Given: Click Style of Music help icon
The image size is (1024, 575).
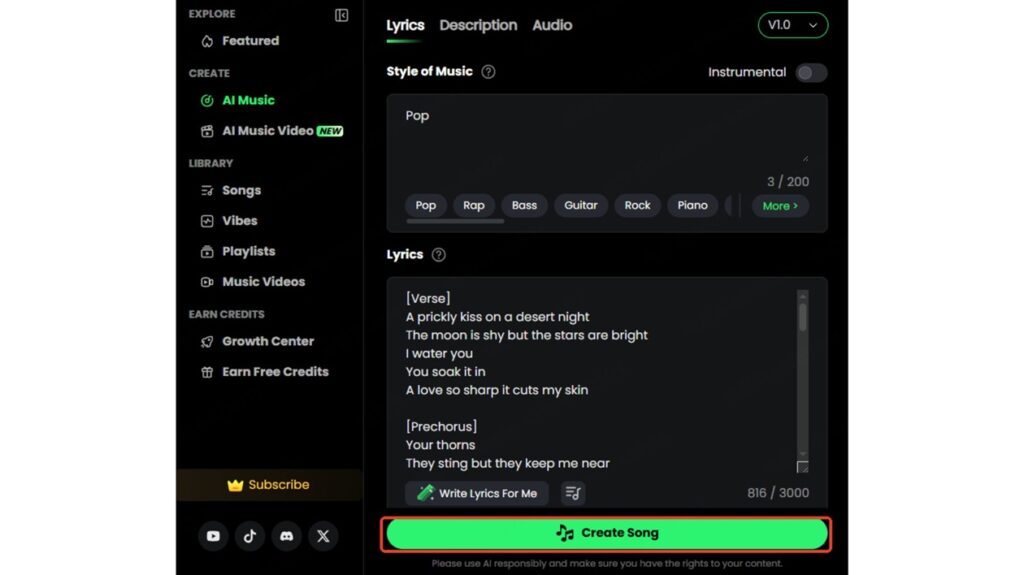Looking at the screenshot, I should 488,72.
